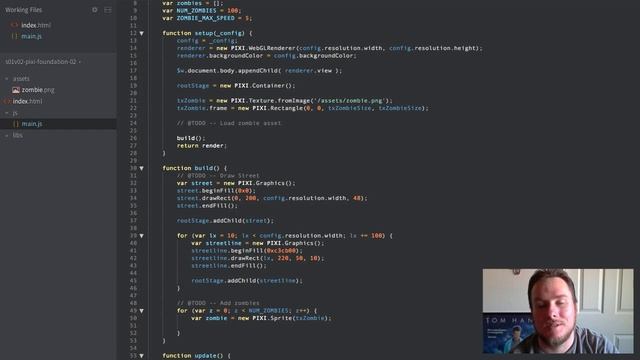Click the 'streetline.beginFill' line
Image resolution: width=640 pixels, height=360 pixels.
247,251
